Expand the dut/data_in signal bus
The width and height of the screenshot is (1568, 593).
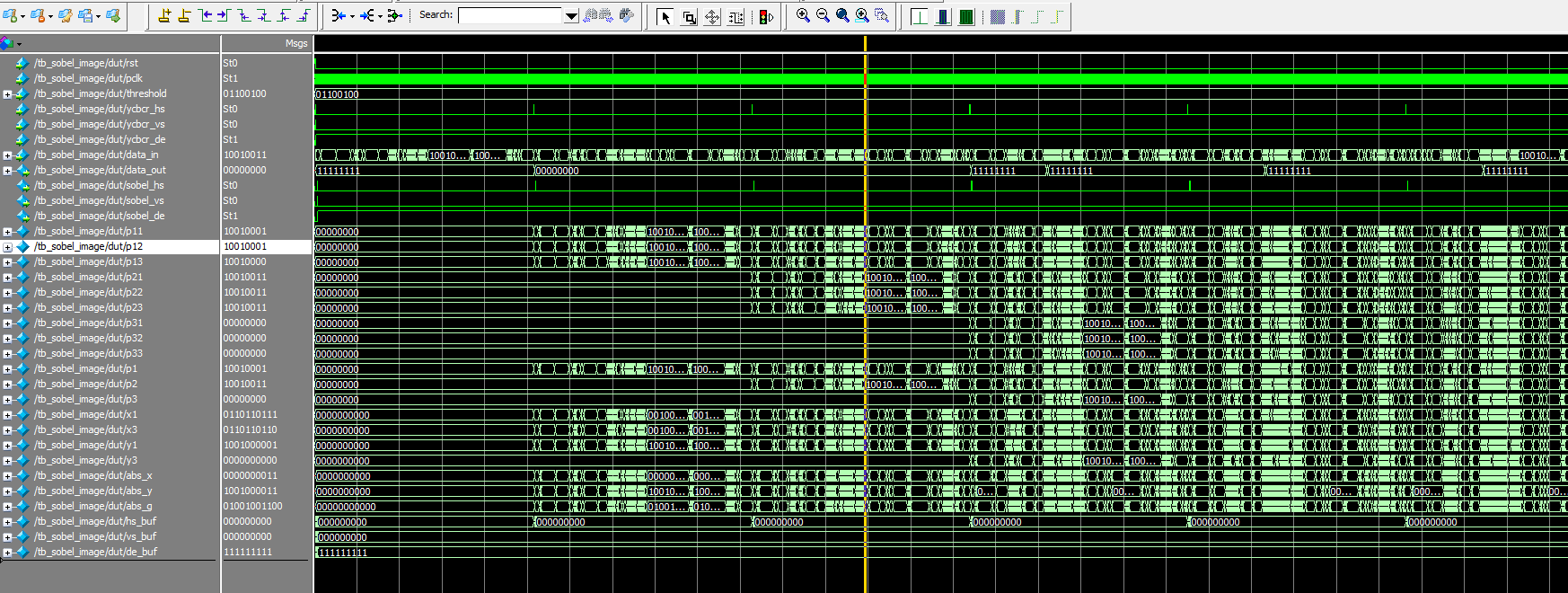7,155
